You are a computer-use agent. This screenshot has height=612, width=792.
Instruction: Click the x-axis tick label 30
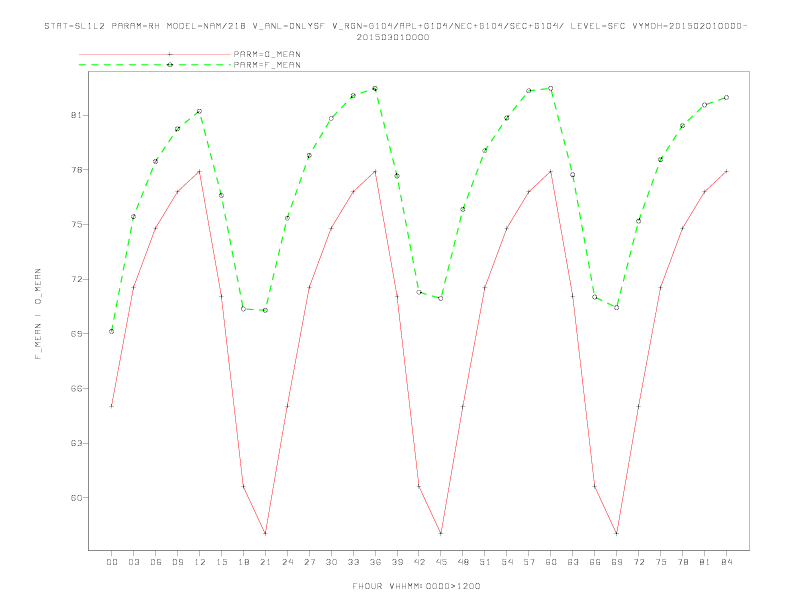click(331, 562)
